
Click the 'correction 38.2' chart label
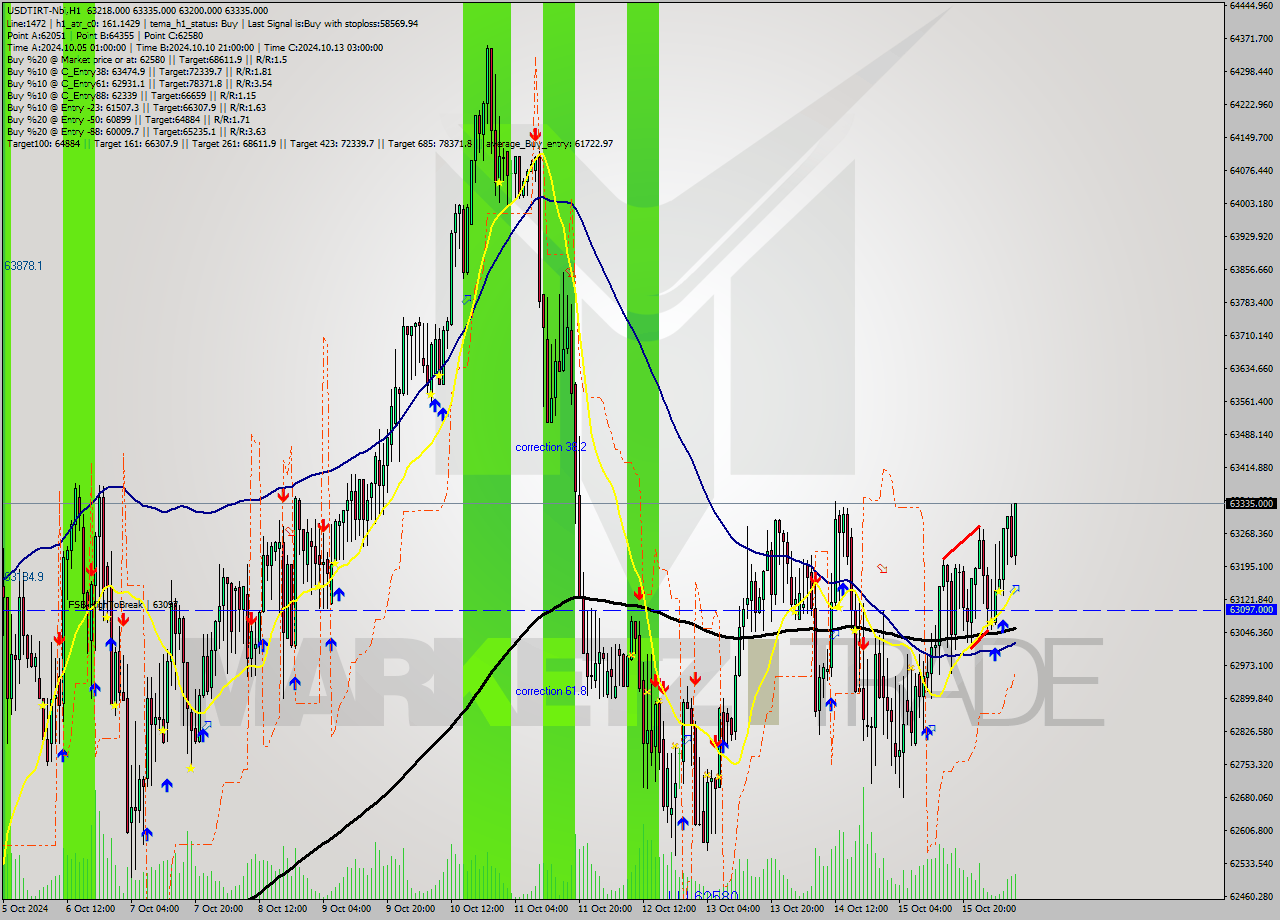[551, 447]
